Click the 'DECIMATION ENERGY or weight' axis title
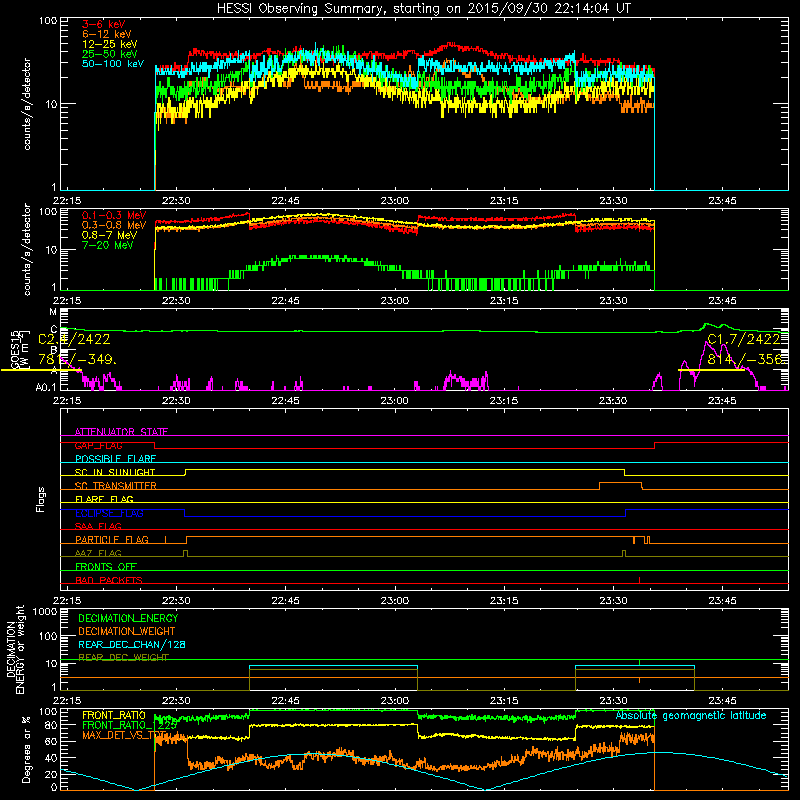800x800 pixels. [15, 649]
